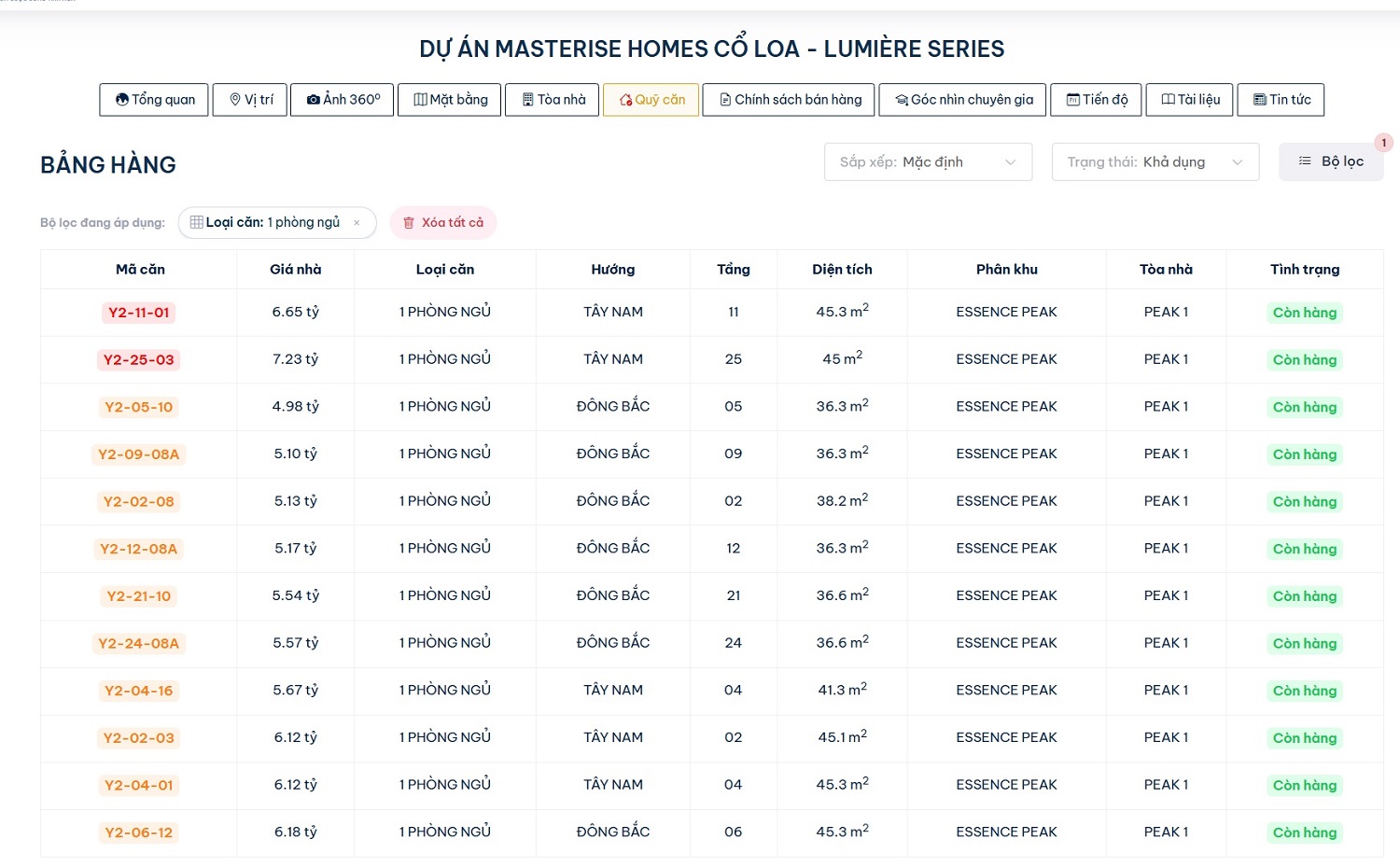Viewport: 1400px width, 867px height.
Task: Open the Tài liệu documents tab
Action: [1190, 100]
